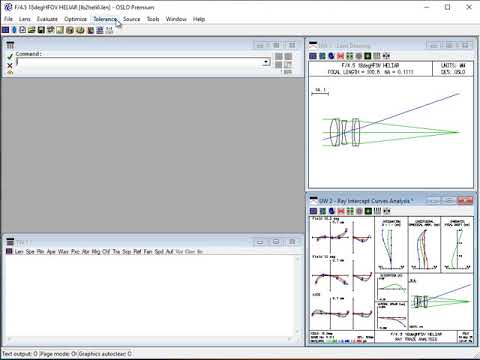
Task: Click the black square icon in Ray Intercept toolbar
Action: pyautogui.click(x=368, y=211)
